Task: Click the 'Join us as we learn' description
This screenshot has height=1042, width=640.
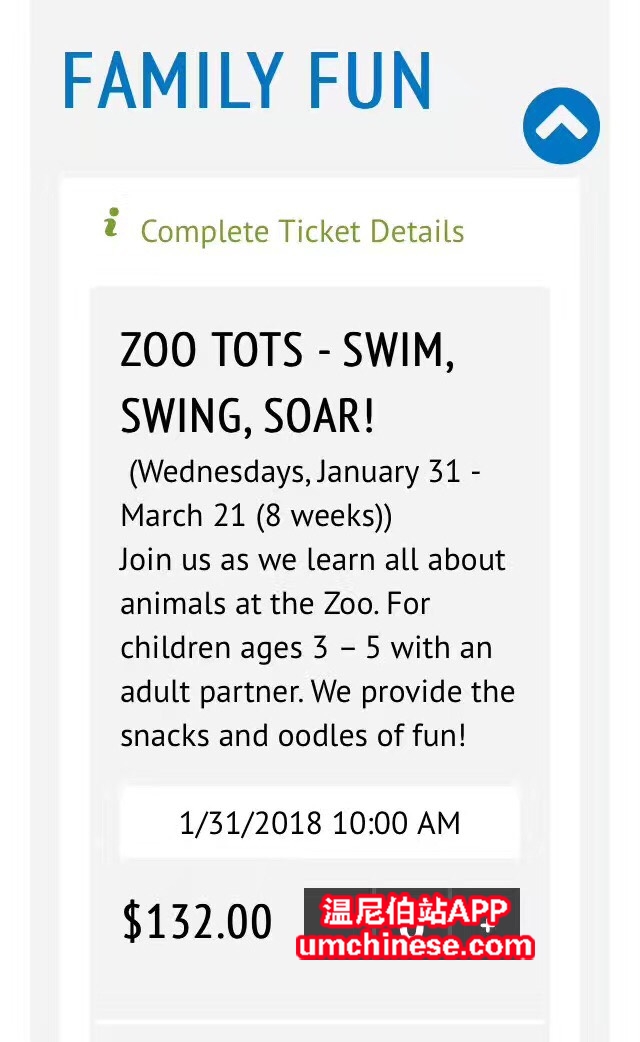Action: pos(312,560)
